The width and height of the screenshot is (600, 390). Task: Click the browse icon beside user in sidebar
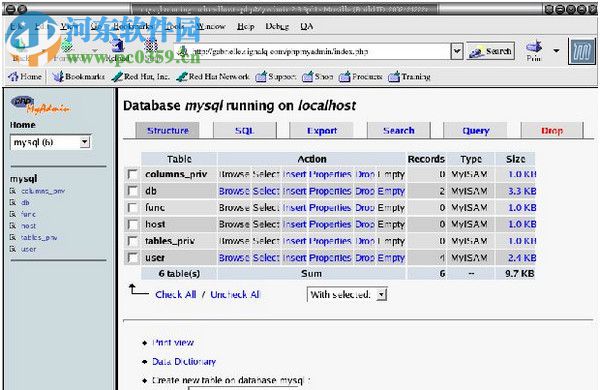[13, 249]
